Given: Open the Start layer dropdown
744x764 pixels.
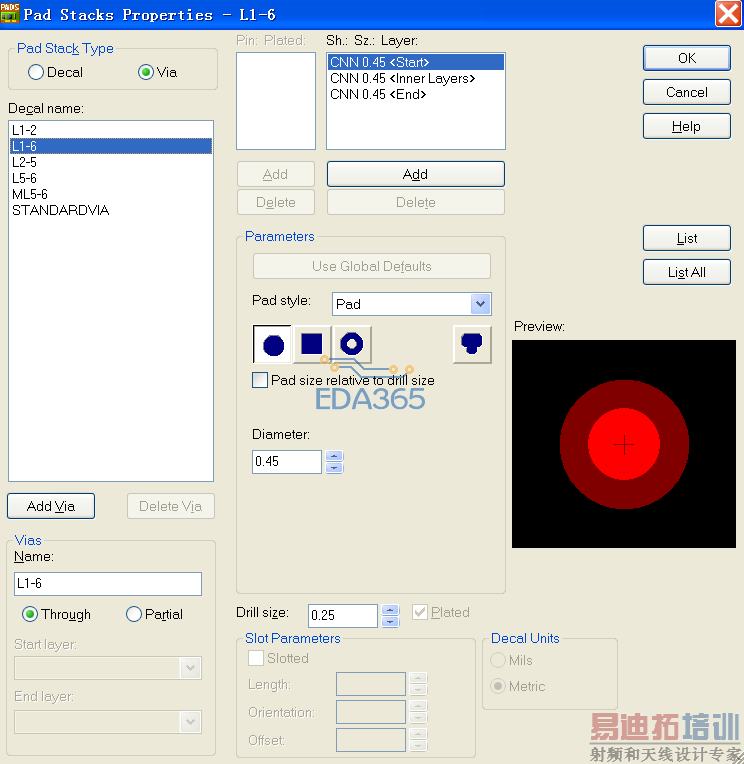Looking at the screenshot, I should point(191,668).
